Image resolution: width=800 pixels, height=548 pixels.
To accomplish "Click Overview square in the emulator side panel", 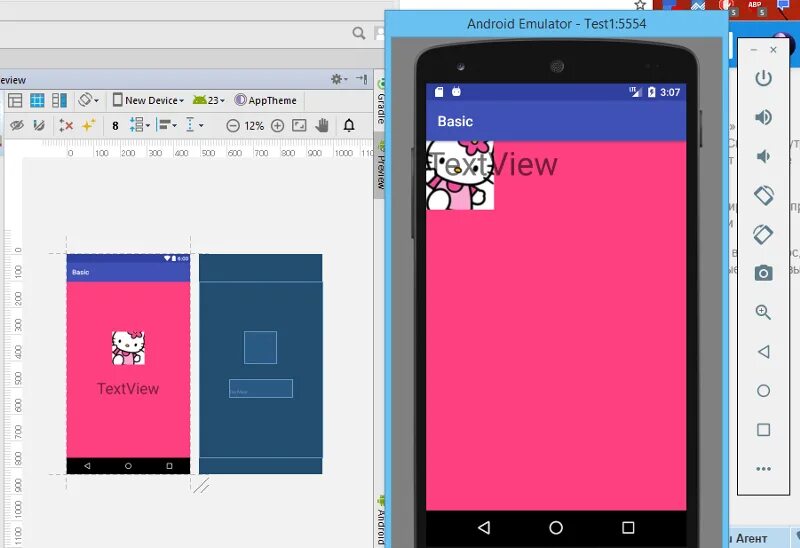I will (x=763, y=430).
